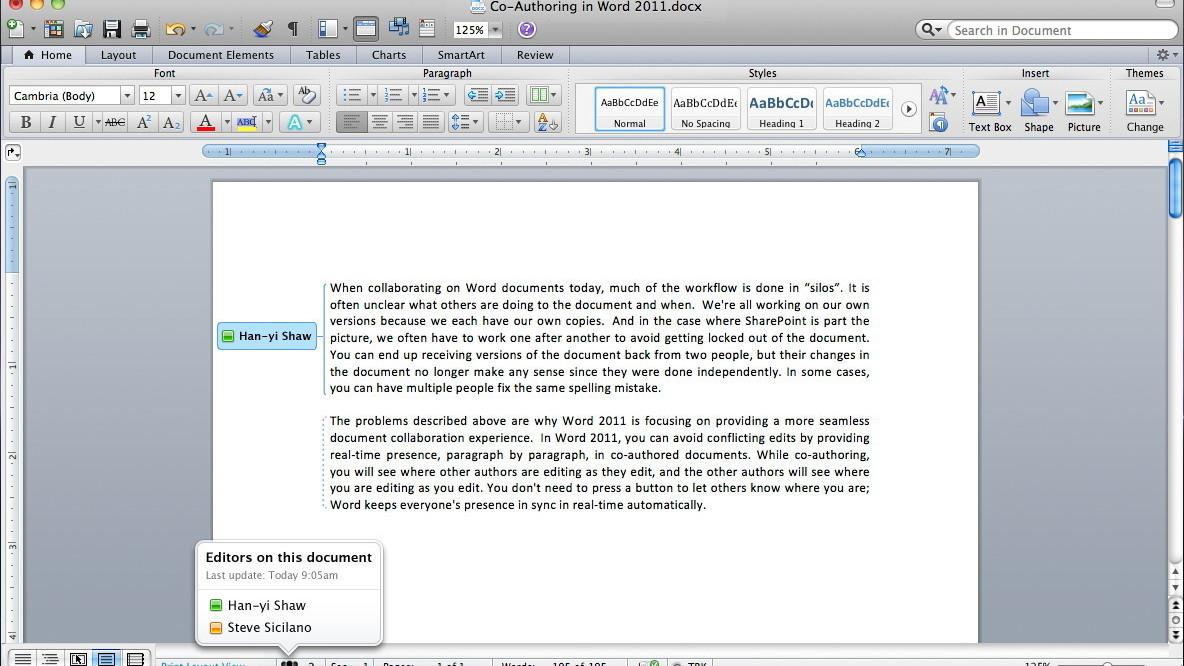Apply the Normal style
1184x666 pixels.
pos(630,109)
